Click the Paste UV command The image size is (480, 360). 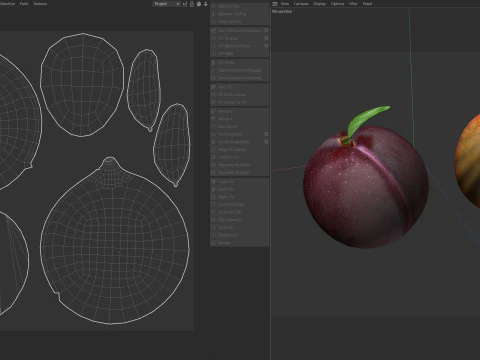tap(240, 189)
